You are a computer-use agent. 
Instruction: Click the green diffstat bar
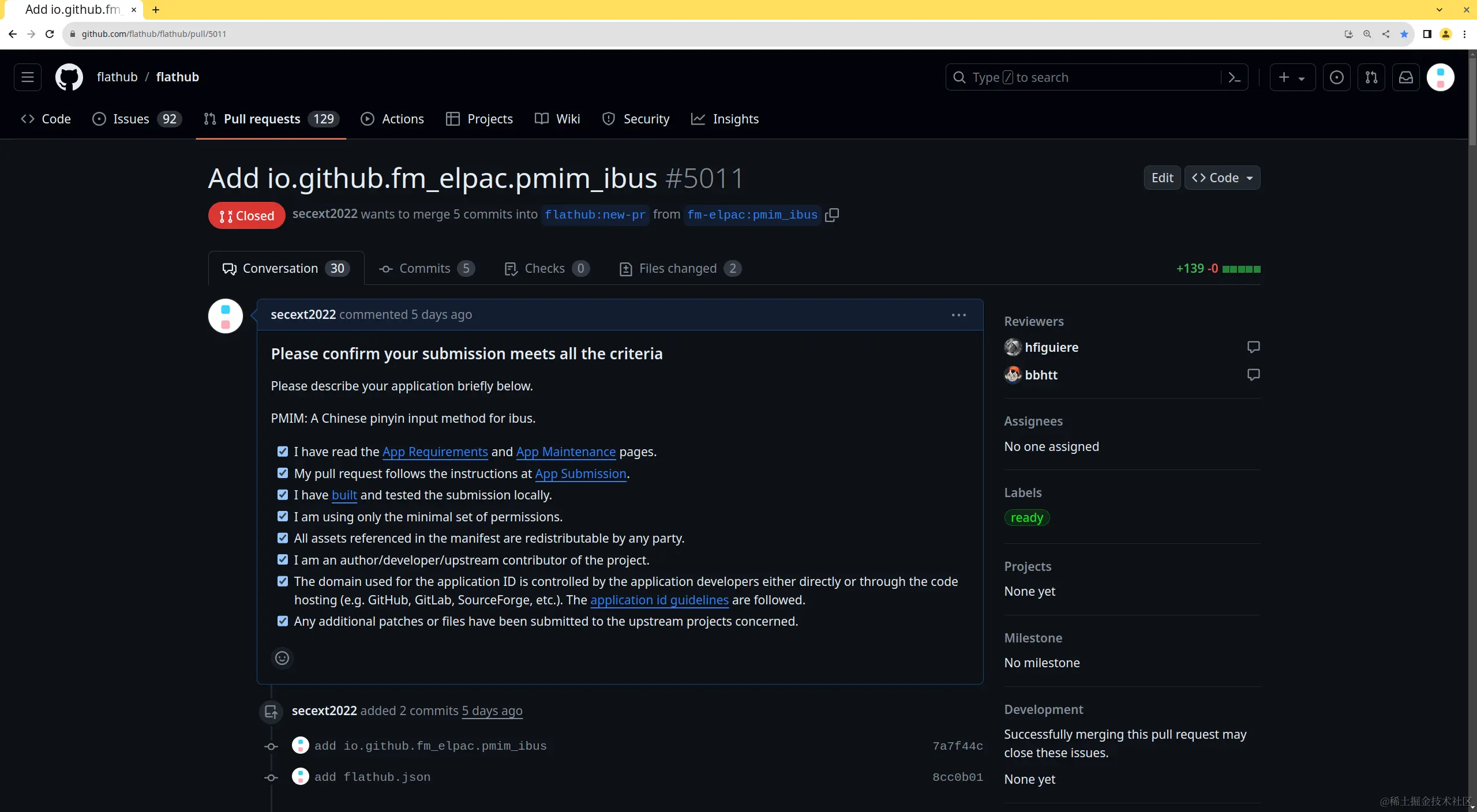click(x=1241, y=269)
